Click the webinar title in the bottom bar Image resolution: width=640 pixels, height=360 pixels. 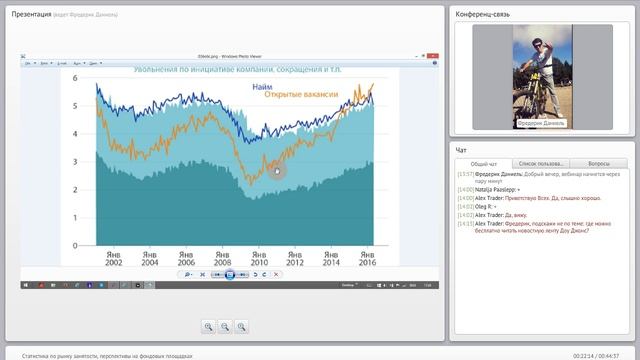coord(107,356)
